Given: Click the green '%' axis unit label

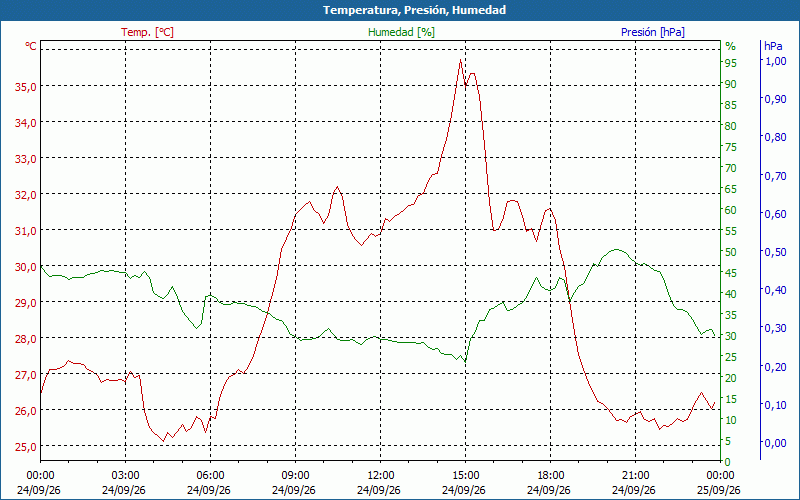Looking at the screenshot, I should pos(731,46).
